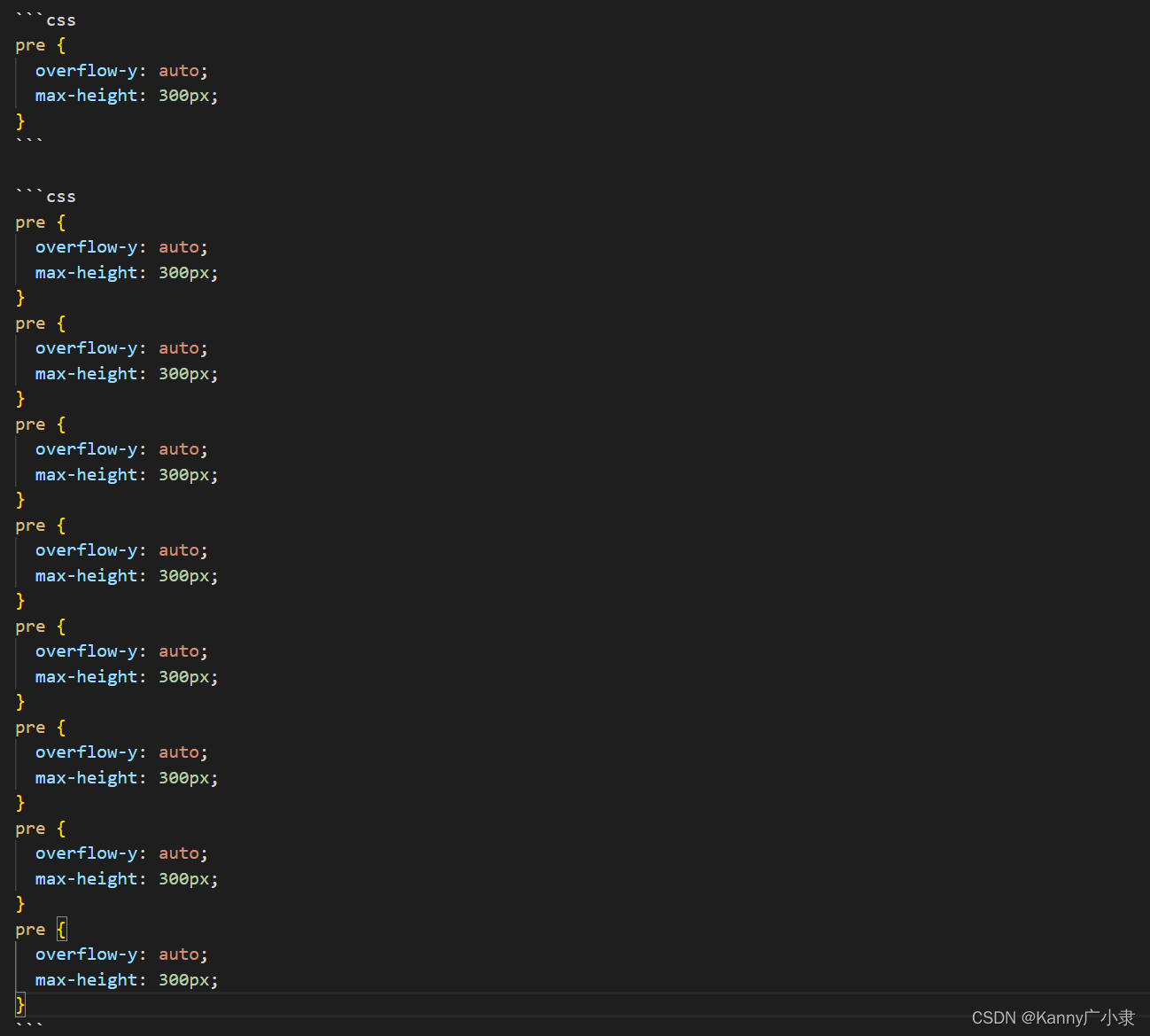Click "overflow-y" property in the first short code block
The width and height of the screenshot is (1150, 1036).
click(x=86, y=71)
